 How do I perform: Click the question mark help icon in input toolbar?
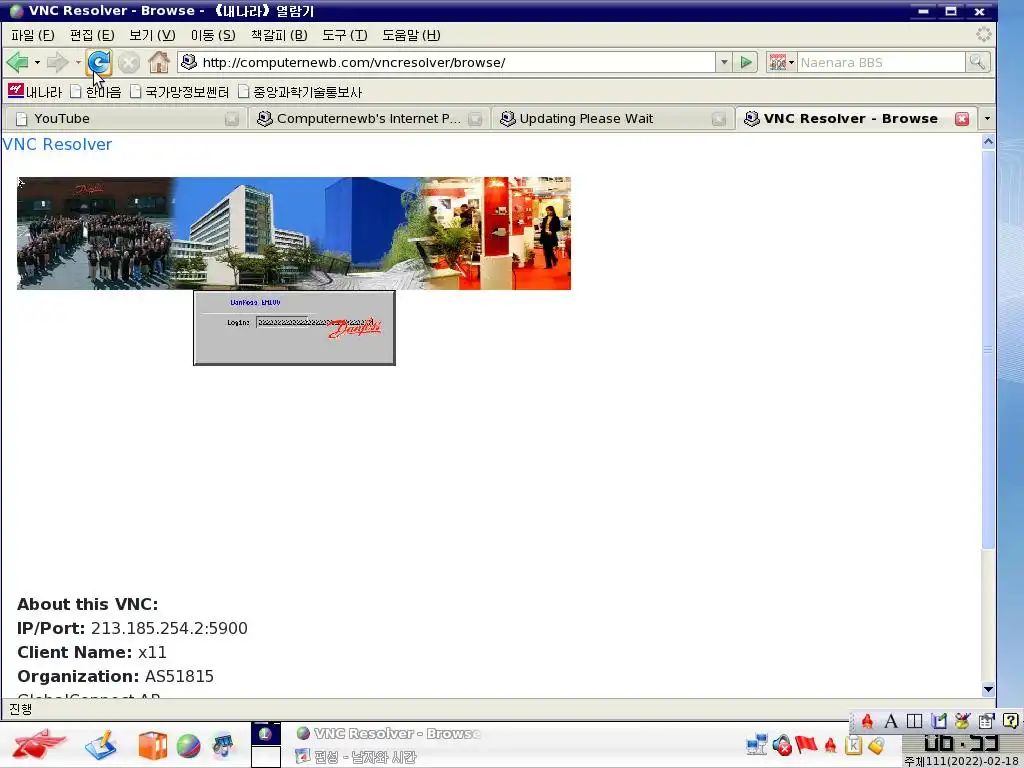coord(1010,721)
